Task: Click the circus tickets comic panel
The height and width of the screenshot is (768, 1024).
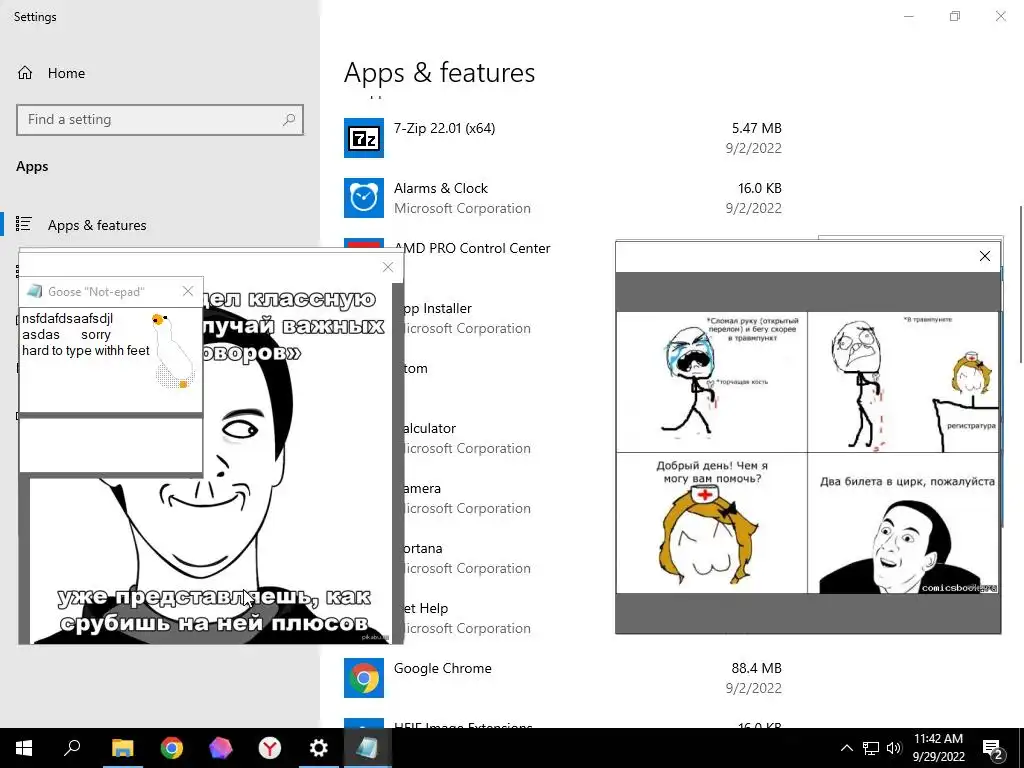Action: point(904,523)
